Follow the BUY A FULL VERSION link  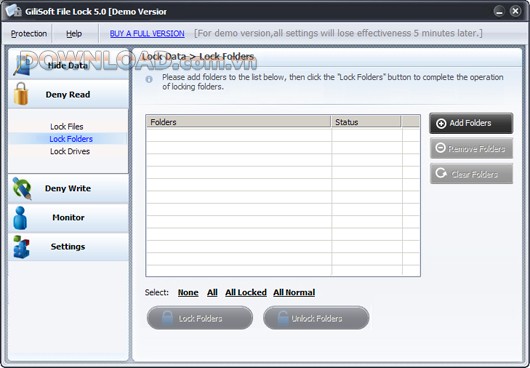147,33
